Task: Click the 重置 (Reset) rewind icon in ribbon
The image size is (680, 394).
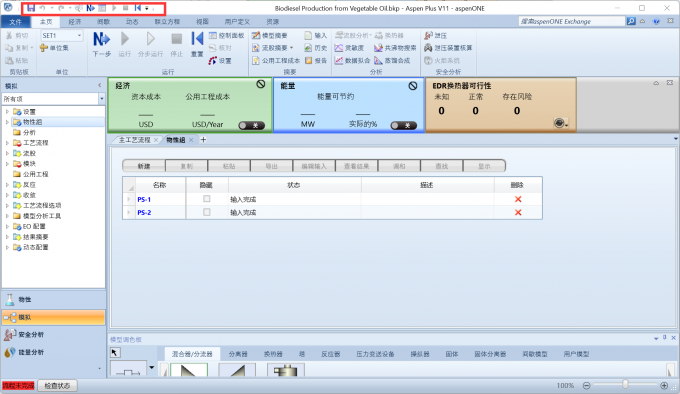Action: click(197, 39)
